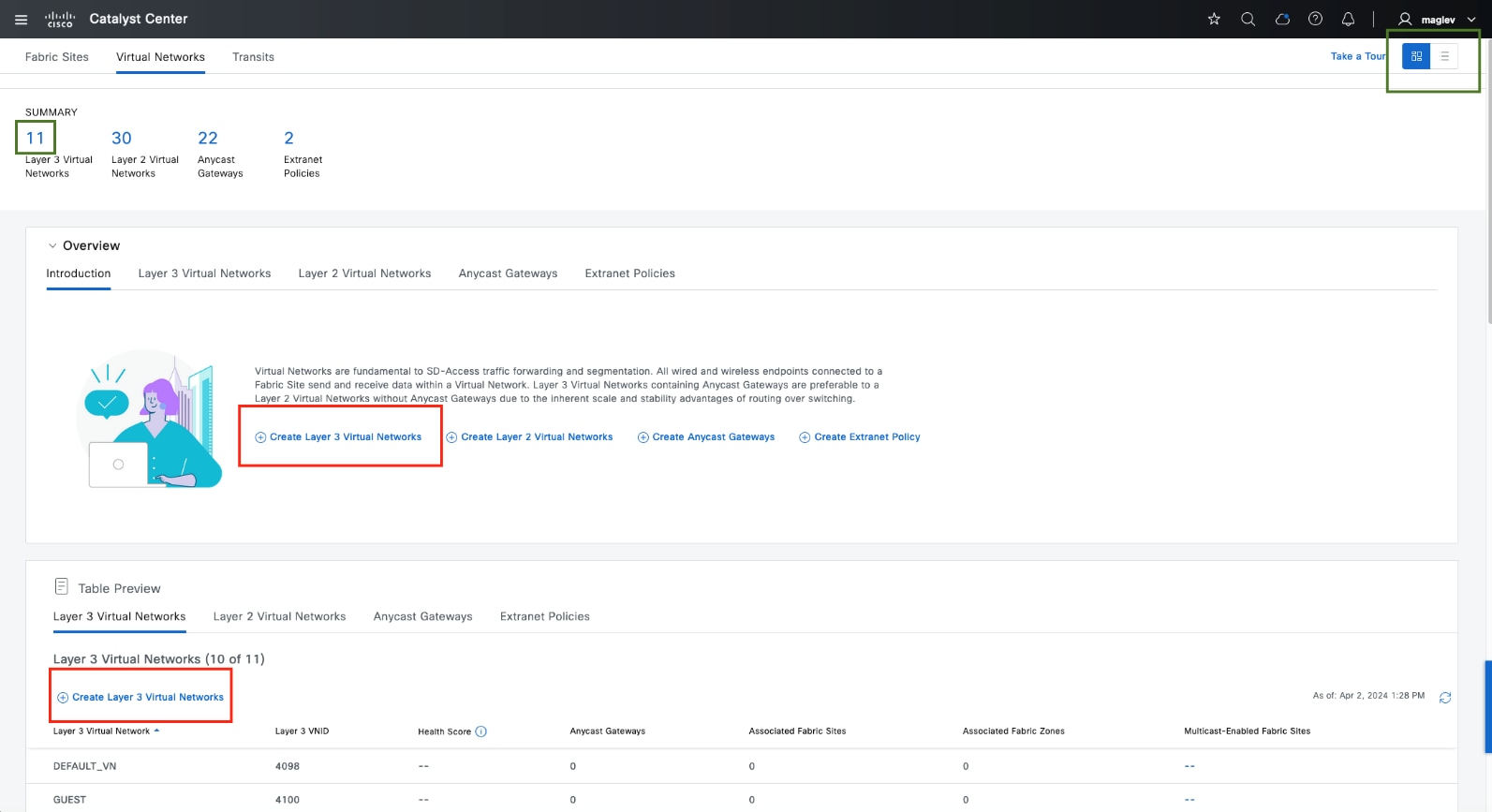Click the Take a Tour link
The image size is (1492, 812).
click(x=1356, y=56)
